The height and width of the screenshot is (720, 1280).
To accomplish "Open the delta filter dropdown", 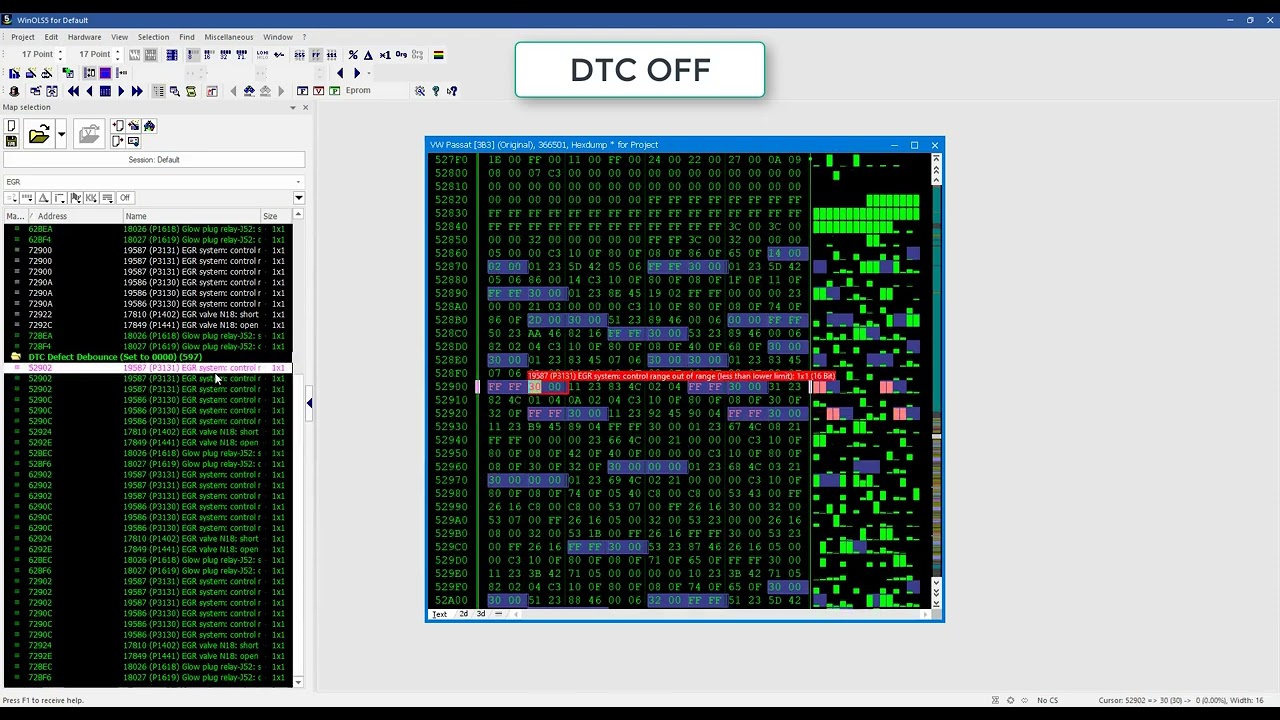I will pyautogui.click(x=43, y=198).
